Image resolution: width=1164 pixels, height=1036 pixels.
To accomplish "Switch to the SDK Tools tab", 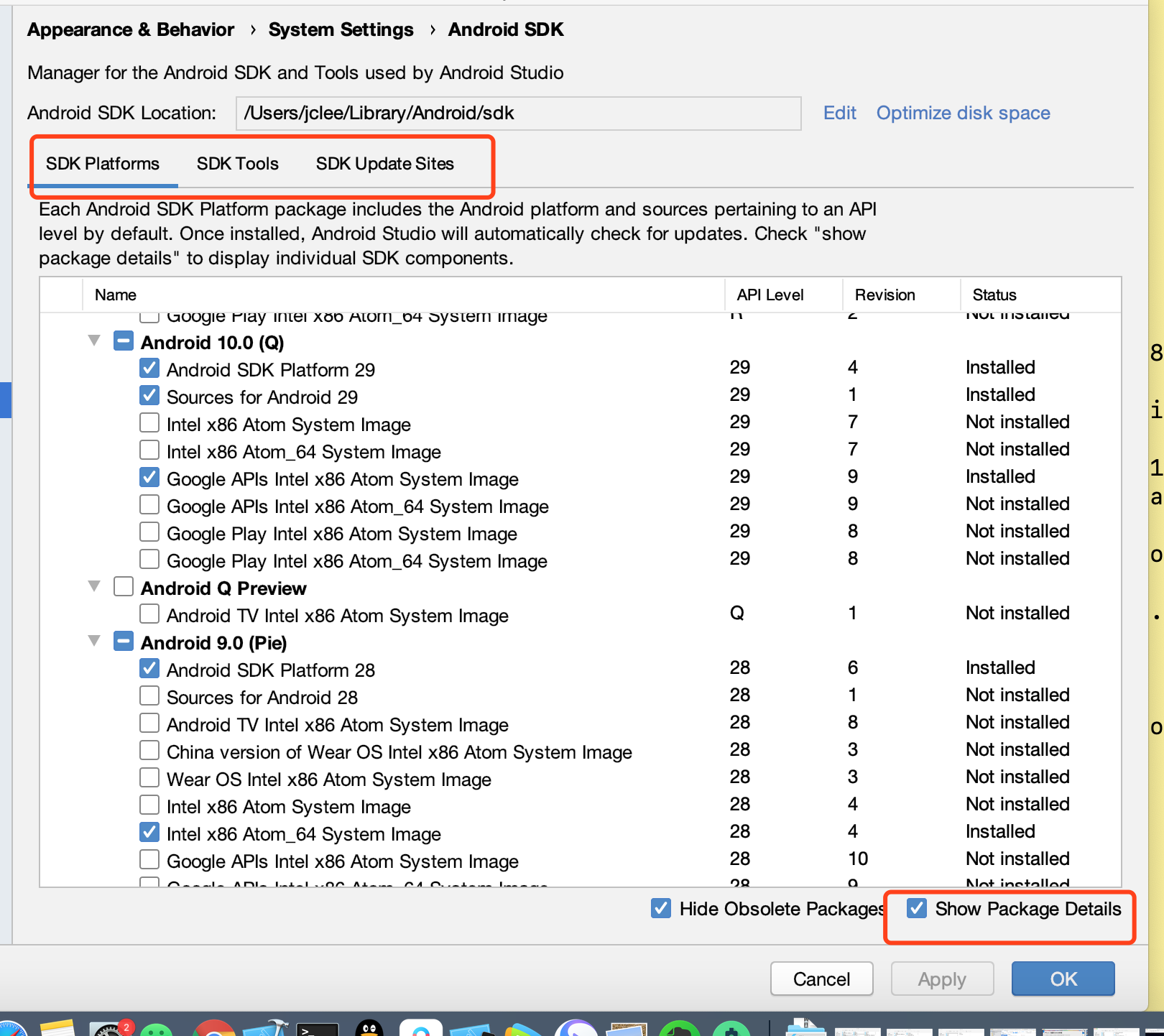I will (x=238, y=164).
